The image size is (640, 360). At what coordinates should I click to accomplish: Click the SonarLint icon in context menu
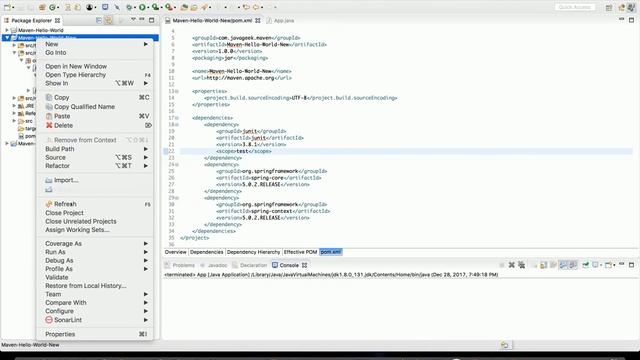pyautogui.click(x=49, y=320)
